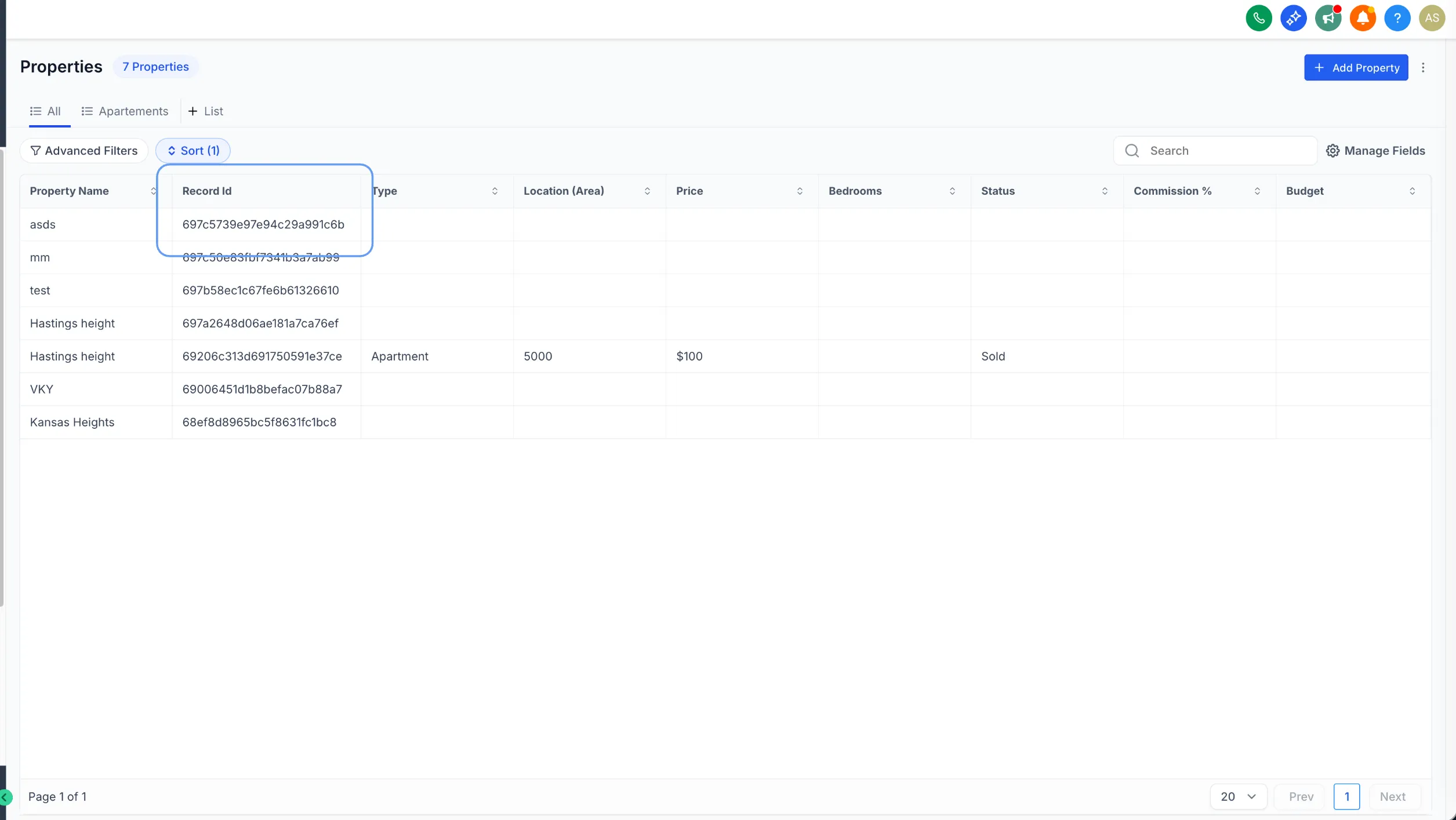1456x820 pixels.
Task: Add a new List view
Action: 206,111
